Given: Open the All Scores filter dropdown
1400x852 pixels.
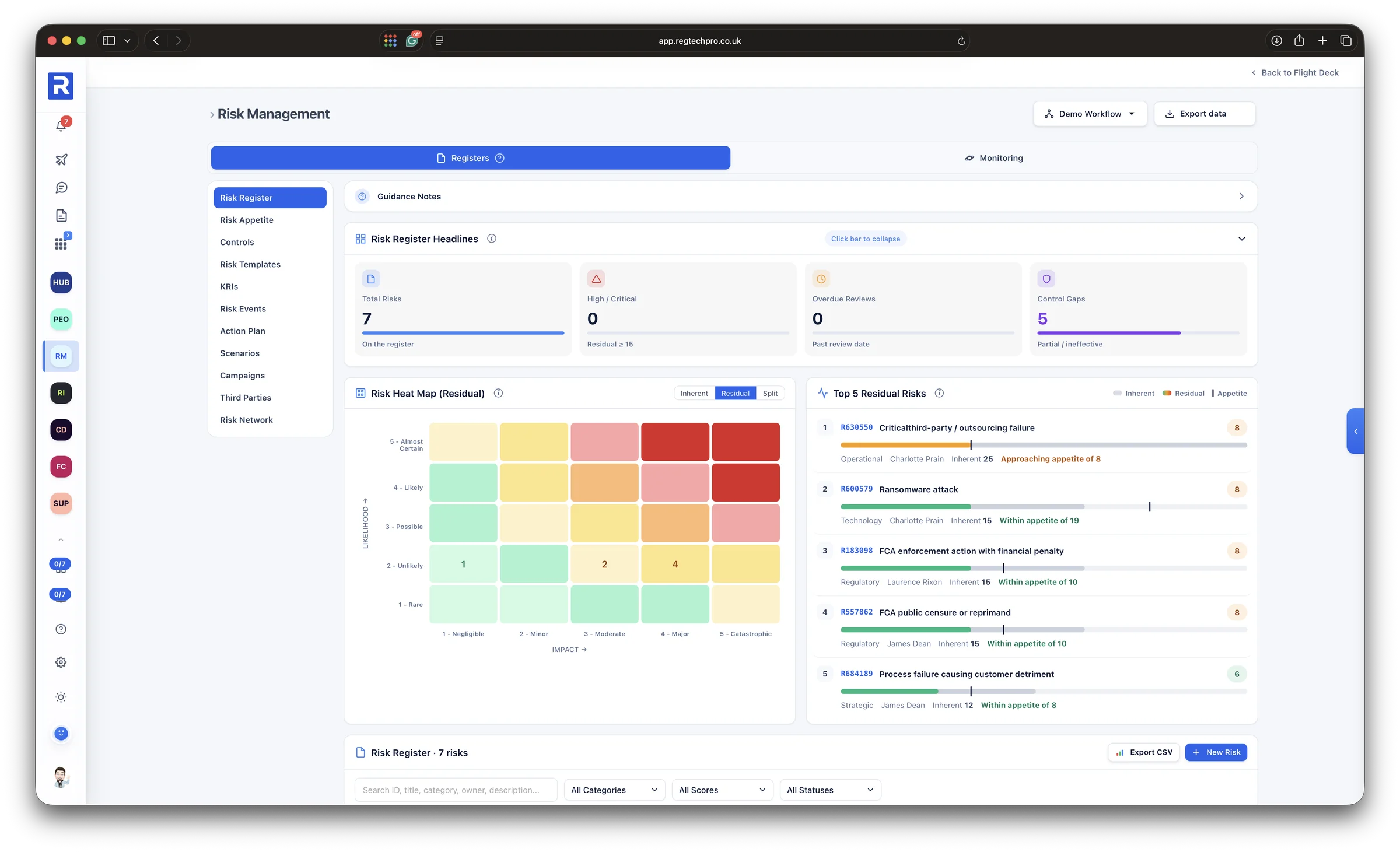Looking at the screenshot, I should tap(722, 790).
